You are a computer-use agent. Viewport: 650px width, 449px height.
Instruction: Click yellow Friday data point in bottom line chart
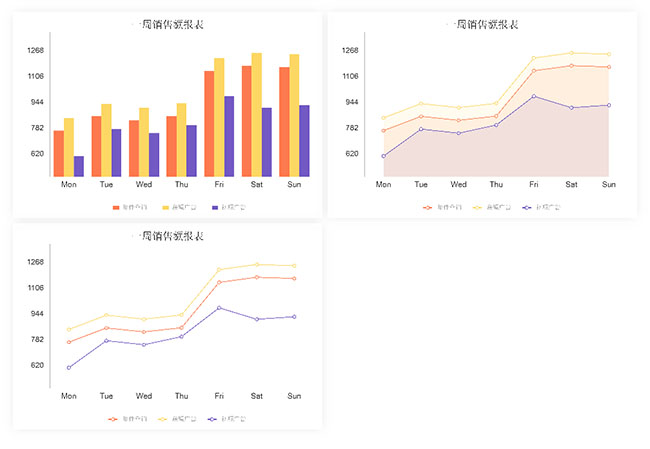click(x=219, y=269)
